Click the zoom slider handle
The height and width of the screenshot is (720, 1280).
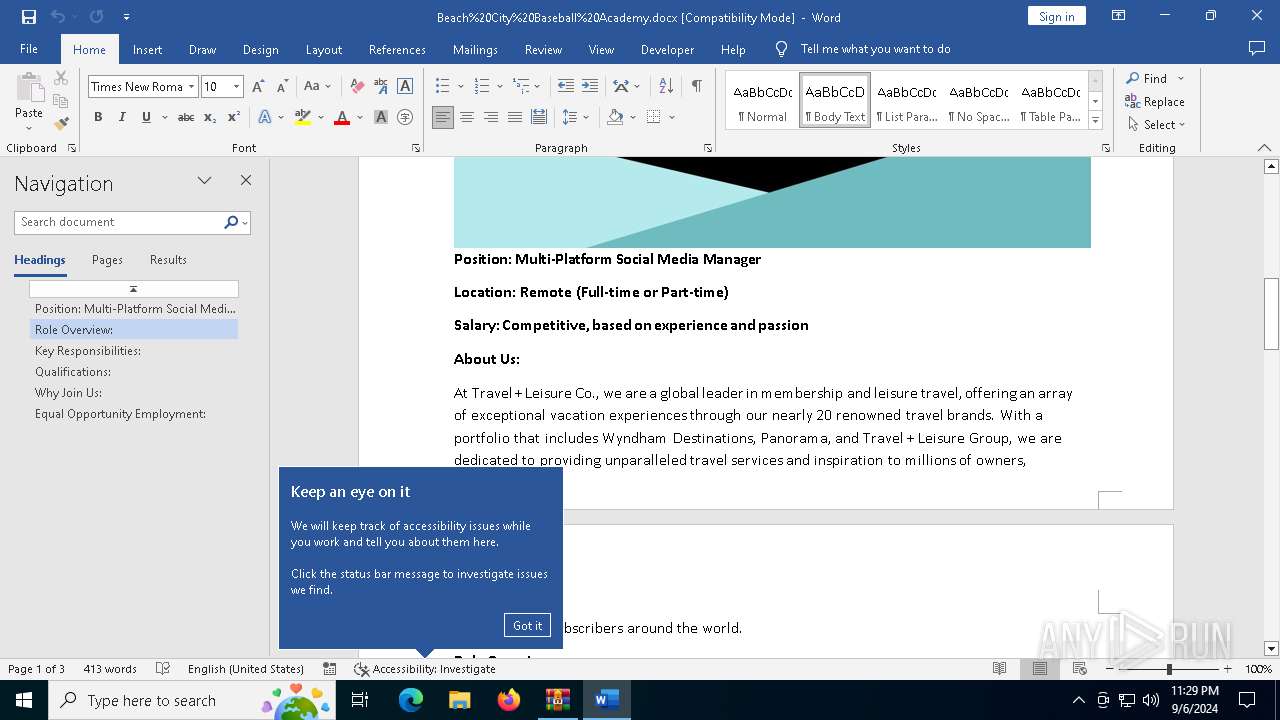pos(1168,669)
